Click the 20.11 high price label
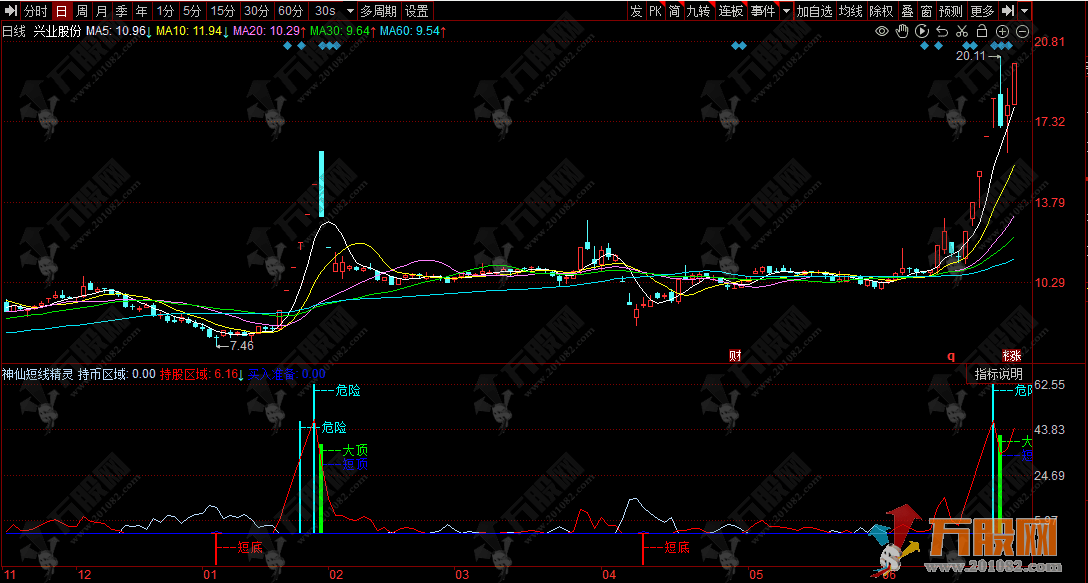Screen dimensions: 1088x583 click(970, 56)
